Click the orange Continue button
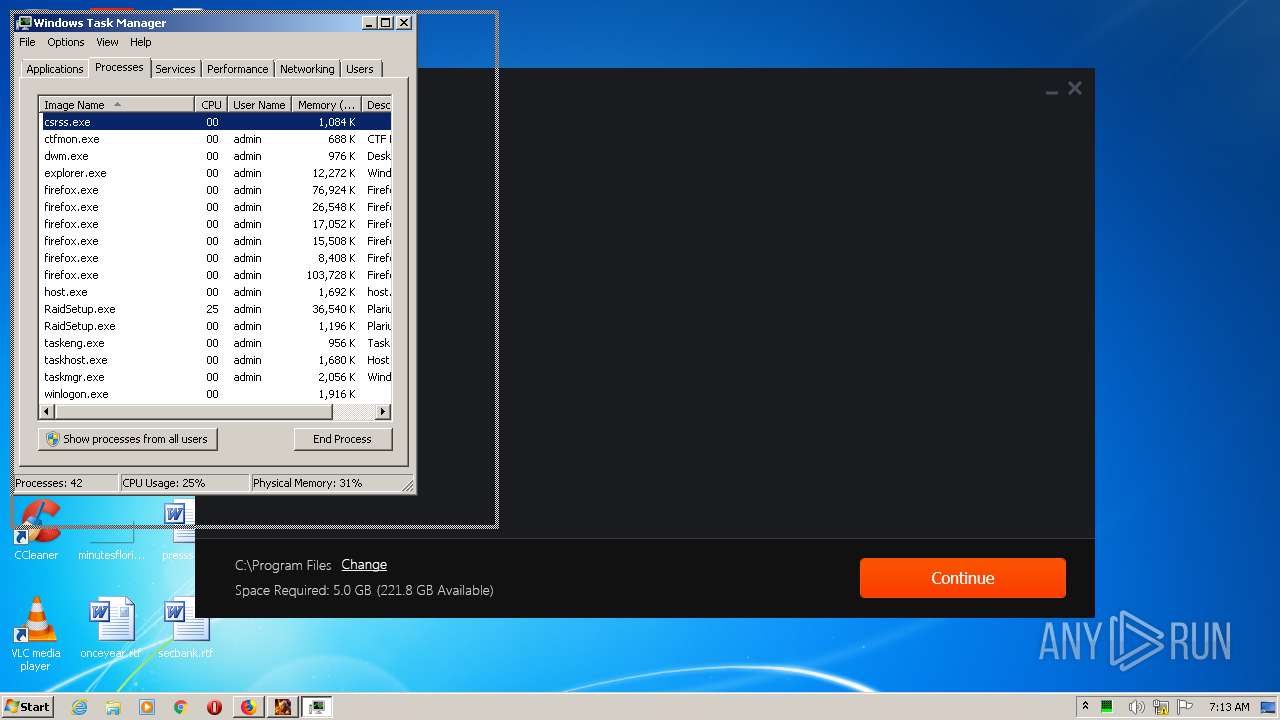 pos(962,578)
